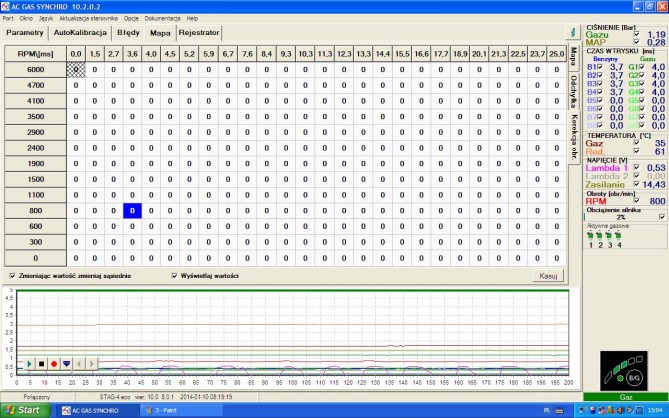Toggle the MAP pressure checkbox

pyautogui.click(x=637, y=42)
